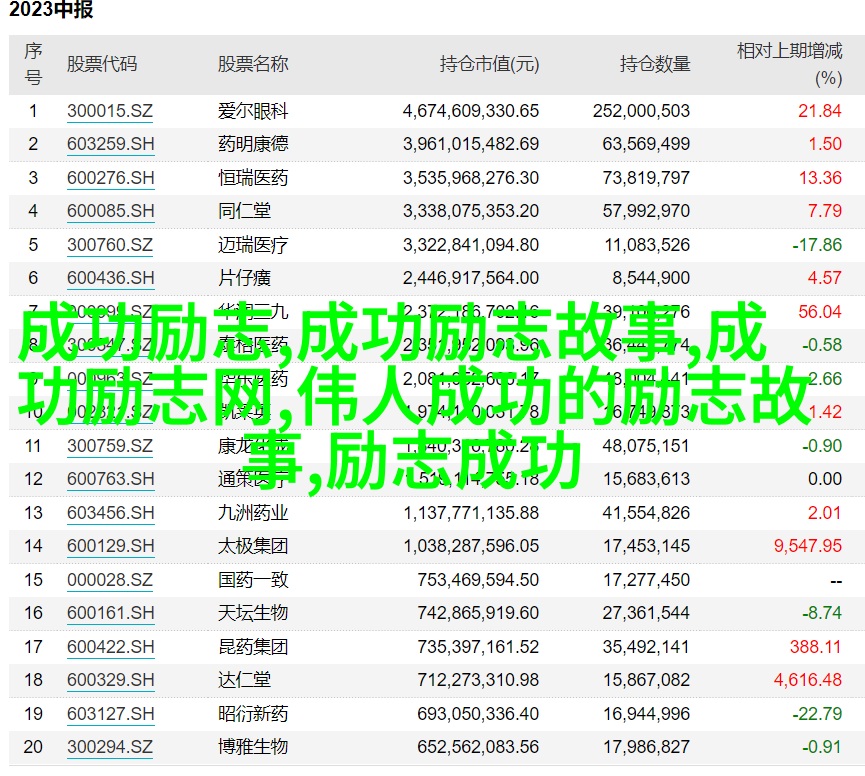Screen dimensions: 865x776
Task: Click market value 3,338,075,353.20
Action: point(471,211)
